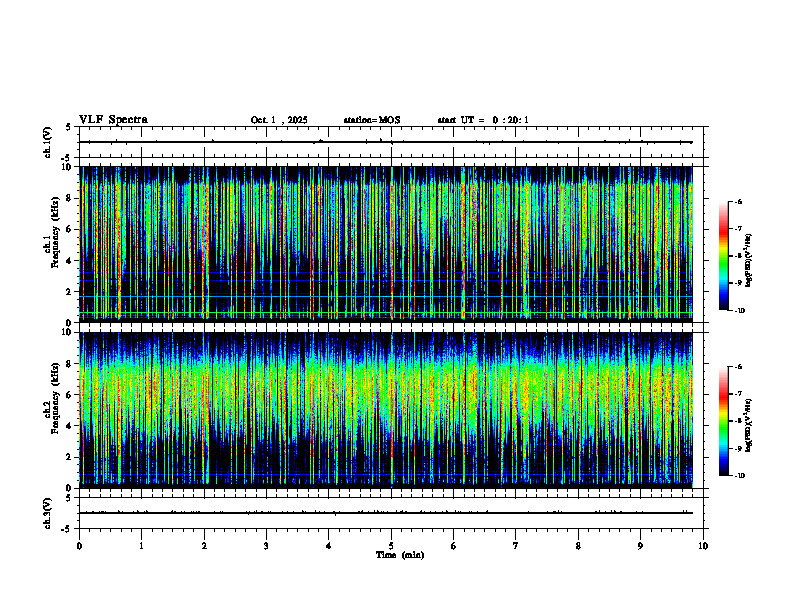Click the ch.2 color bar log(PSD) label
Viewport: 792px width, 612px height.
[x=748, y=426]
